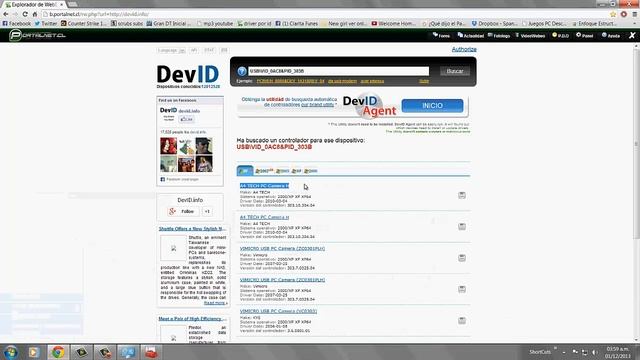Click the Buscar search button

(455, 71)
